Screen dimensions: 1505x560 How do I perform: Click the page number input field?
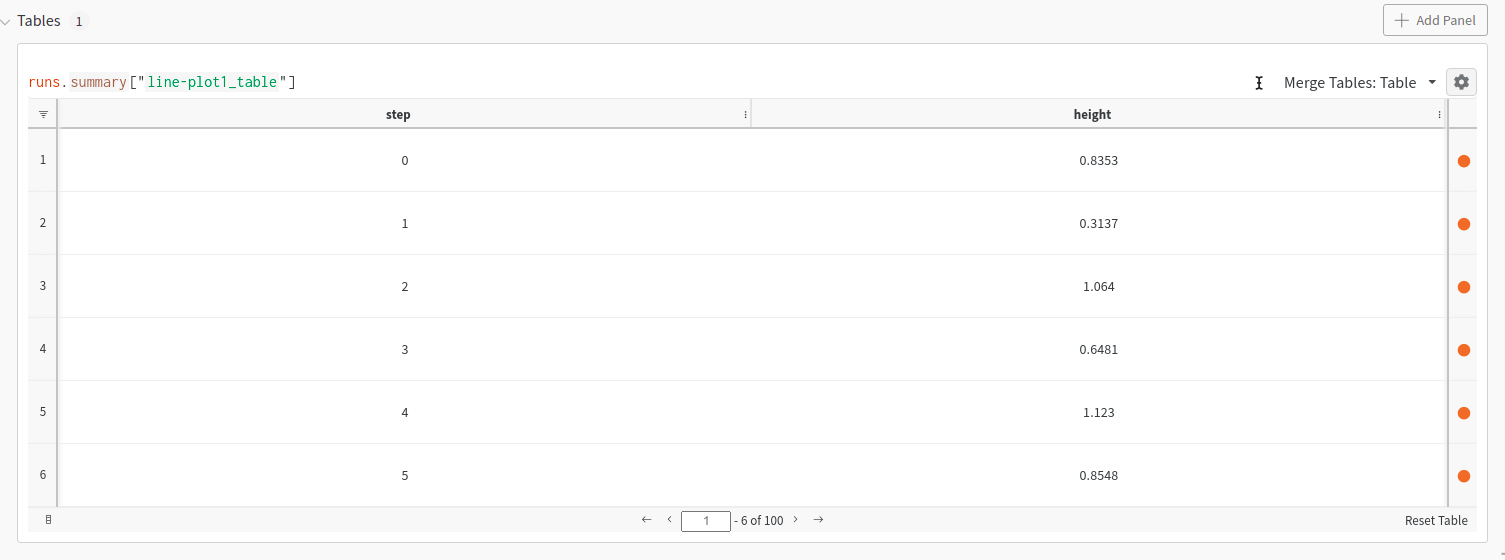705,520
